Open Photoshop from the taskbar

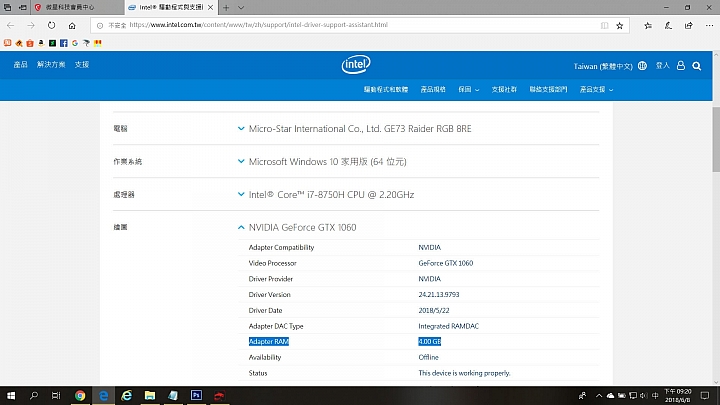coord(197,395)
